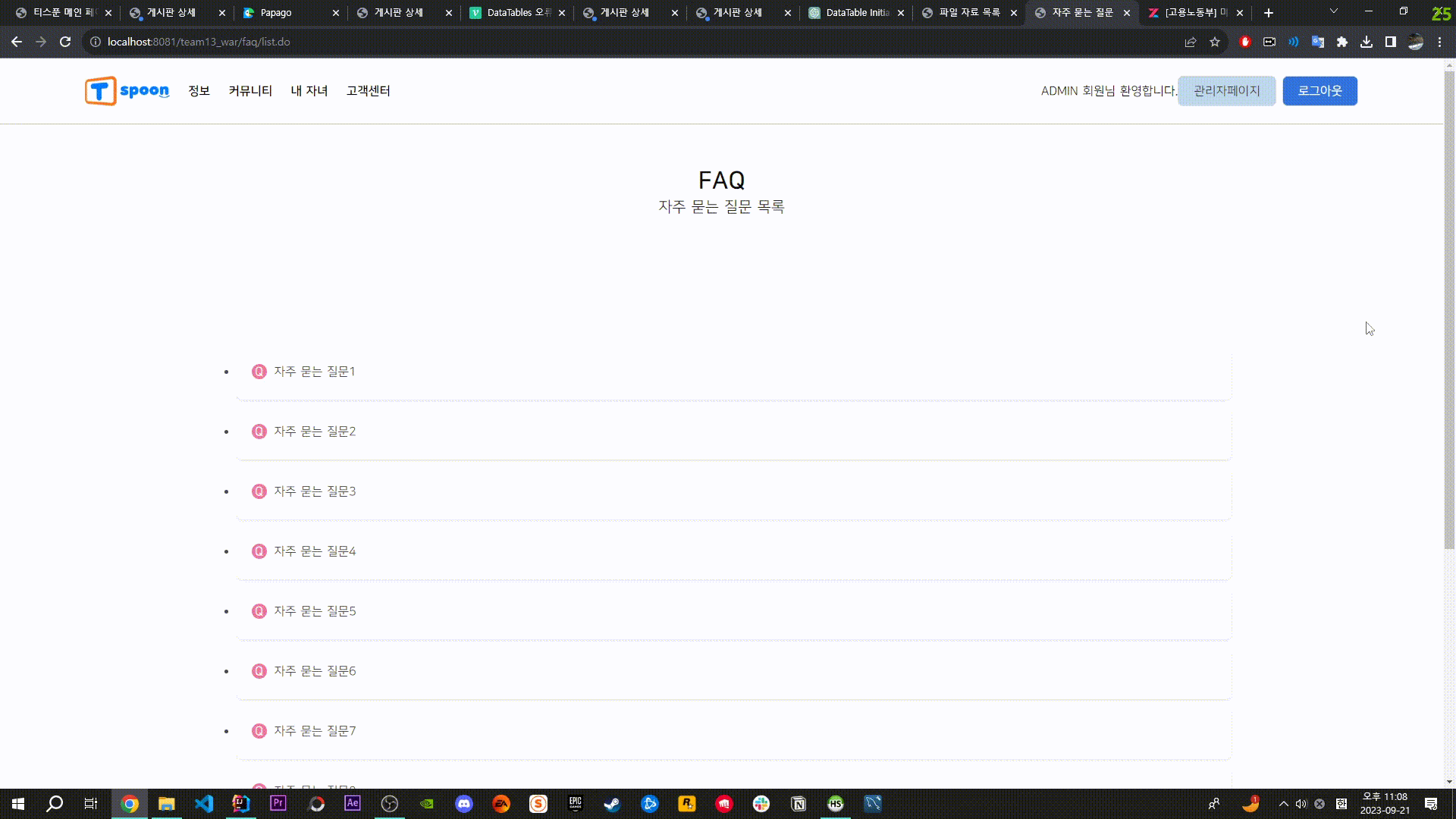This screenshot has width=1456, height=819.
Task: Click the 관리자페이지 button
Action: point(1226,91)
